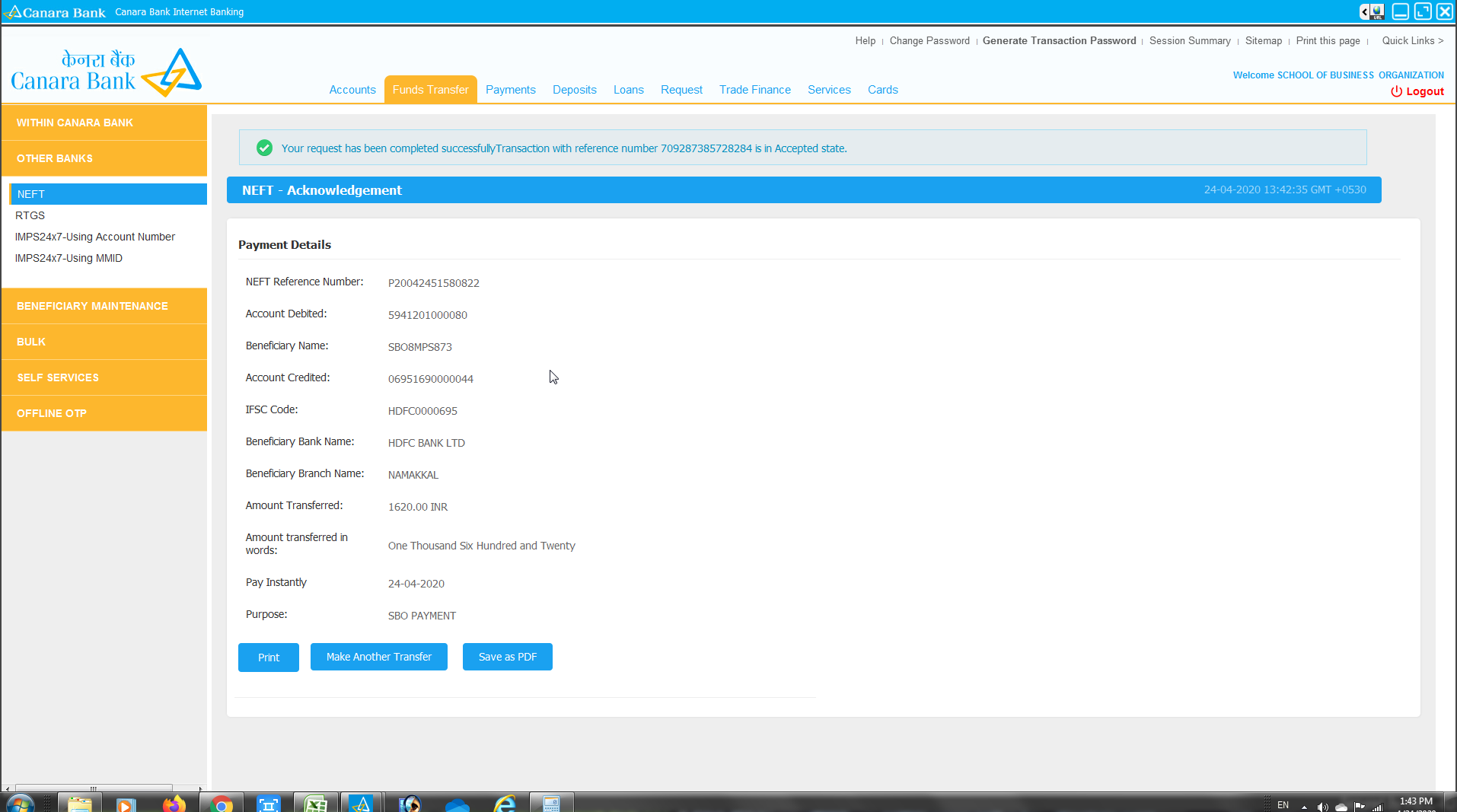
Task: Open the Services tab
Action: [x=829, y=90]
